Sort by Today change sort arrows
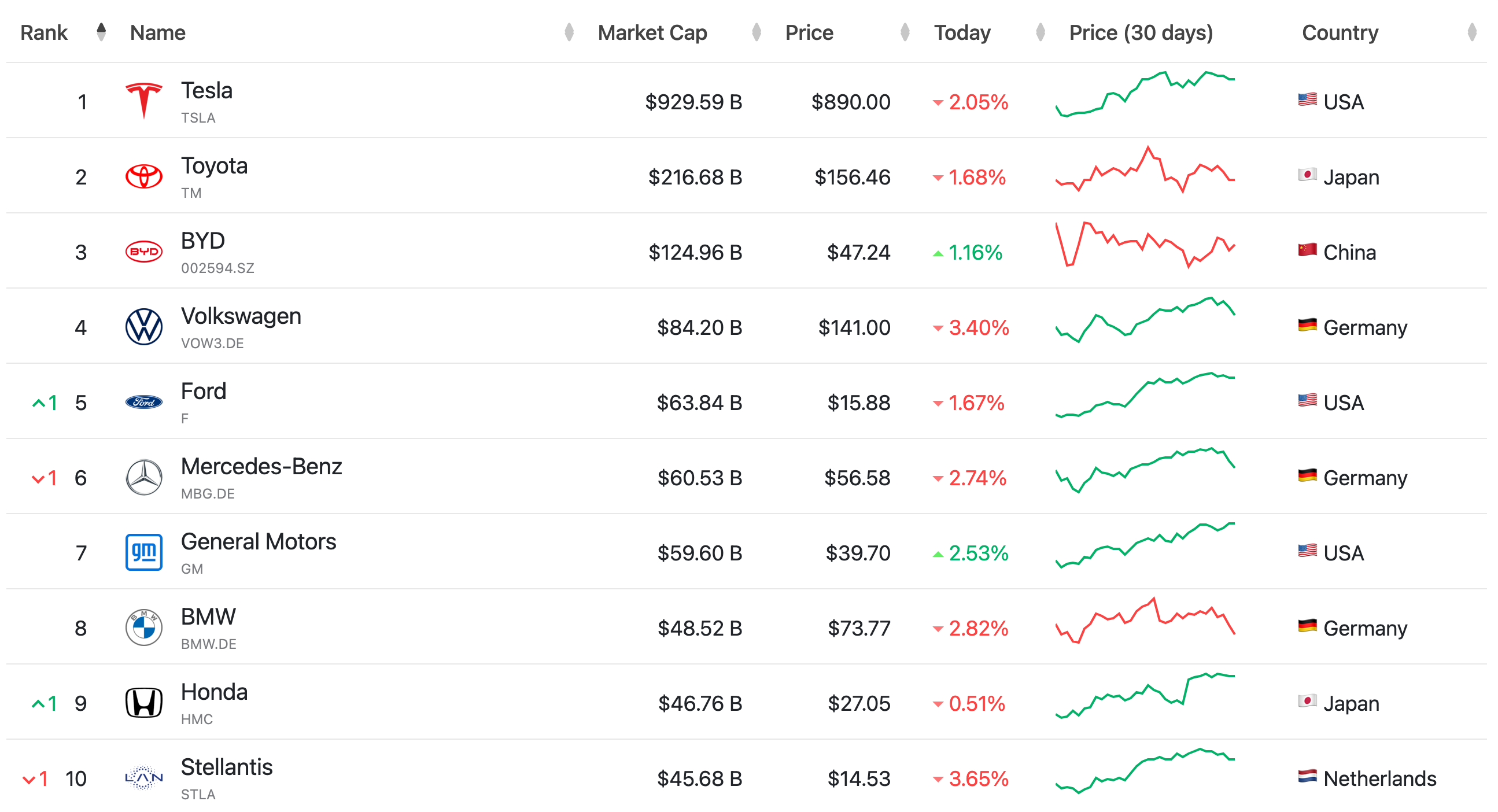1498x812 pixels. (x=1041, y=32)
